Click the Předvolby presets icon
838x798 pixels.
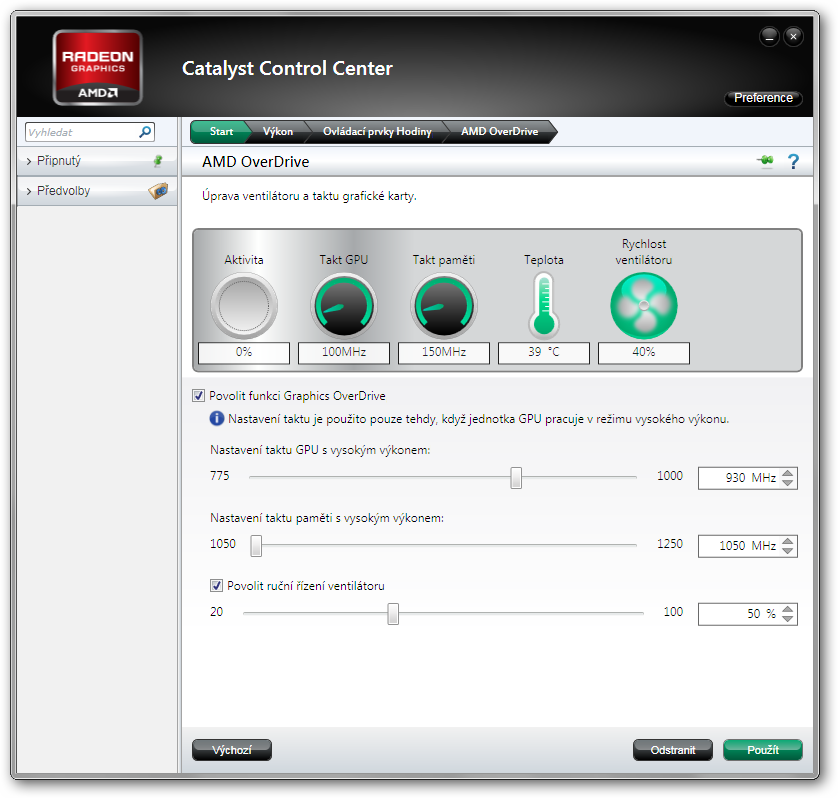click(158, 191)
